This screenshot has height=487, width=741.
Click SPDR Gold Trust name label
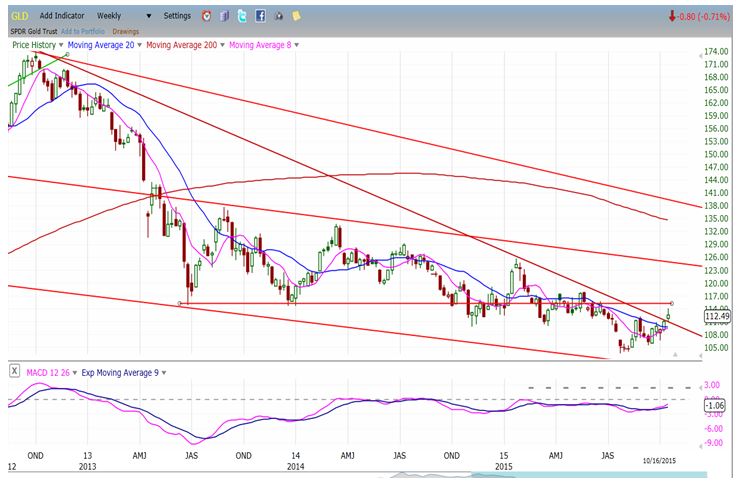click(x=34, y=32)
